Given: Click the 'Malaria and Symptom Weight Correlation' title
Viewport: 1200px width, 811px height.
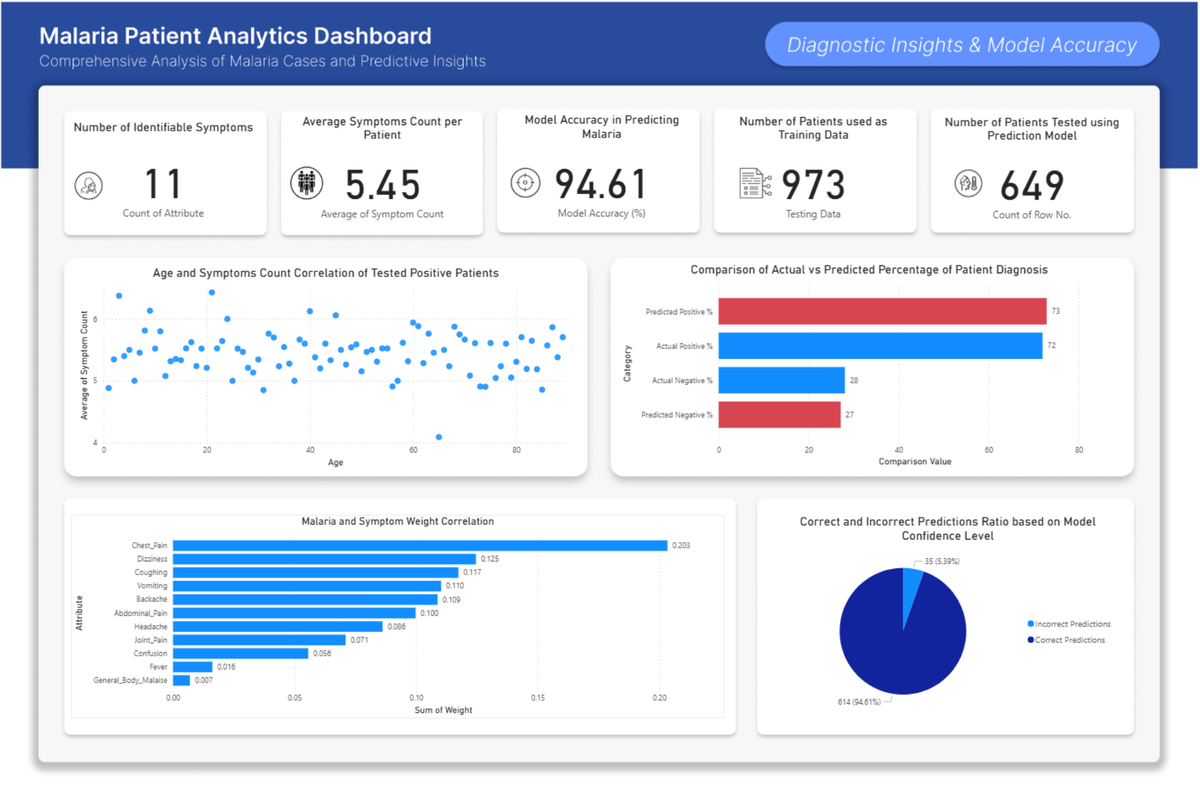Looking at the screenshot, I should click(397, 521).
